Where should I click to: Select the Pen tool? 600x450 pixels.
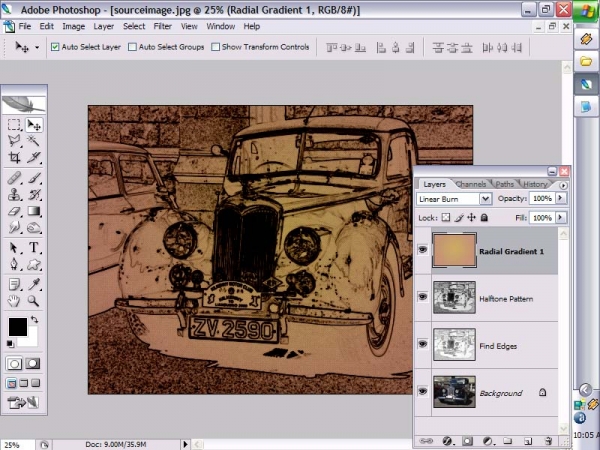tap(14, 264)
